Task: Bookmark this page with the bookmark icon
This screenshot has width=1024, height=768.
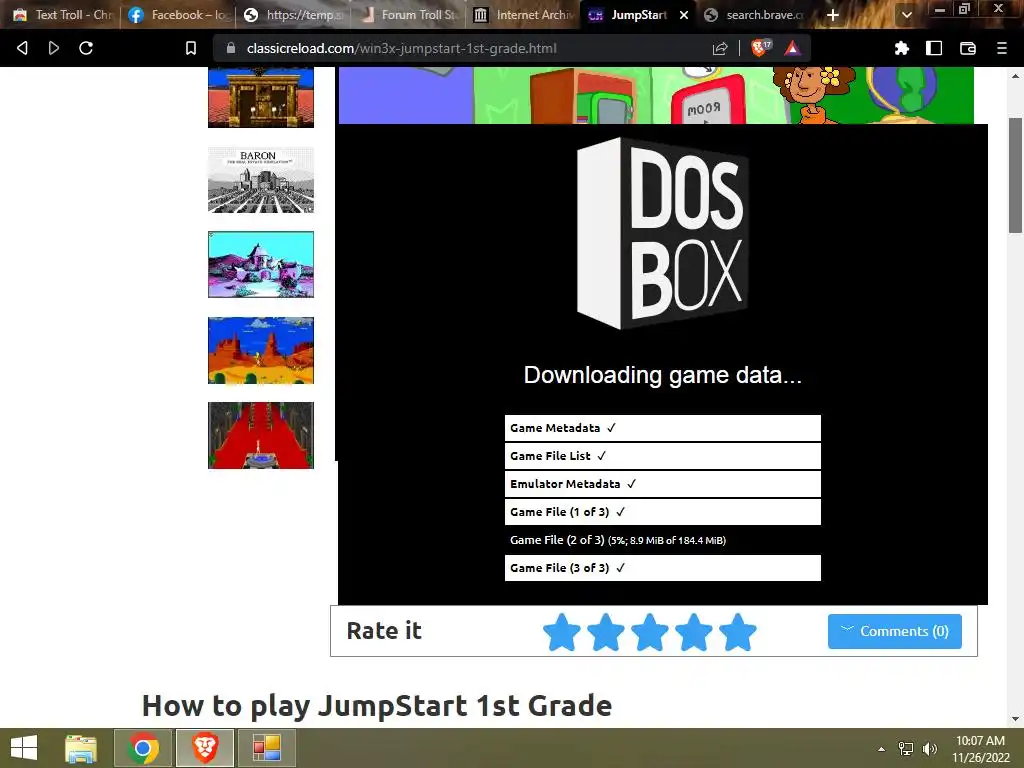Action: (191, 48)
